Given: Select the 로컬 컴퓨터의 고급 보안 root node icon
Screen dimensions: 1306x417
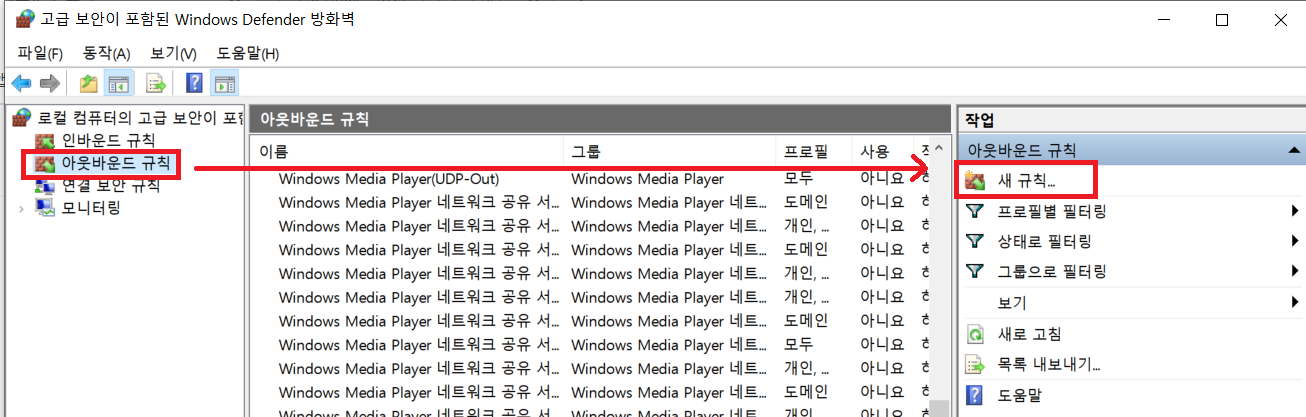Looking at the screenshot, I should click(x=22, y=118).
